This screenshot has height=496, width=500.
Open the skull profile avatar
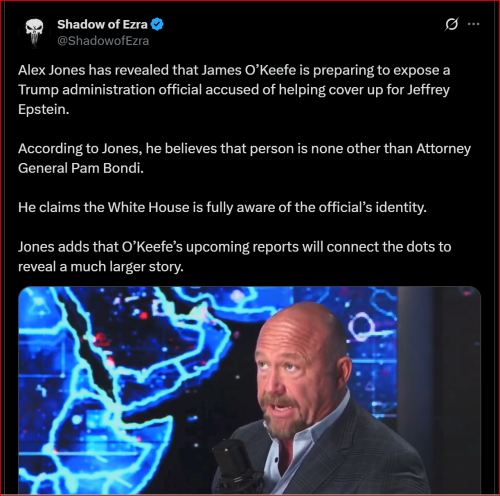[35, 32]
